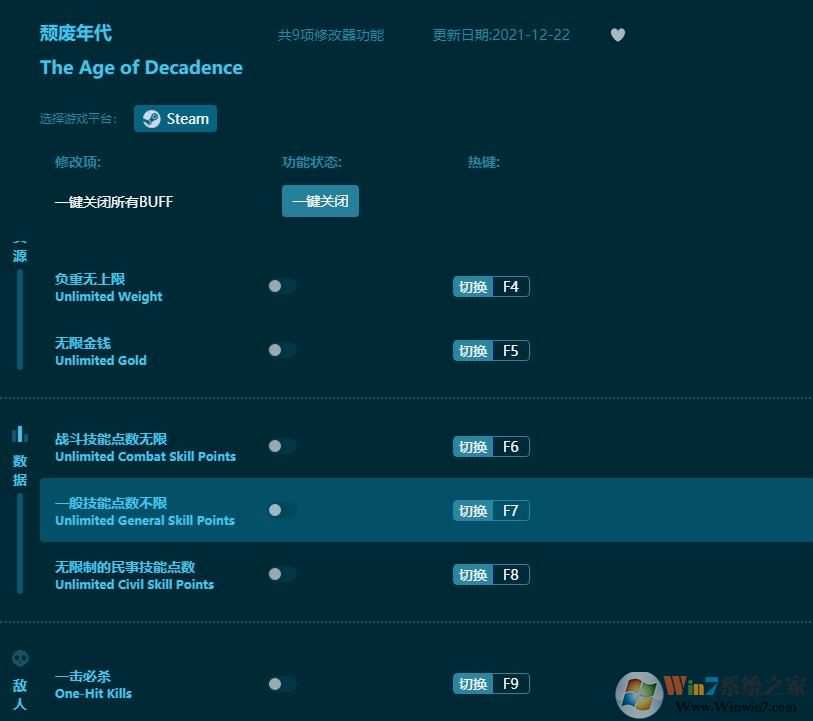Change the F5 hotkey for Unlimited Gold

(x=510, y=351)
